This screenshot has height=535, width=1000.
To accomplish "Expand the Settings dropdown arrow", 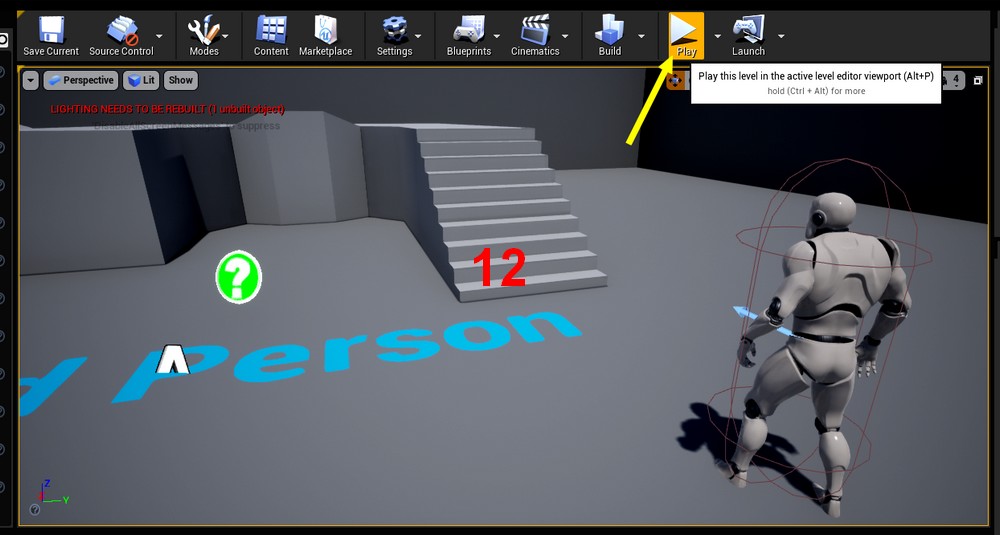I will tap(418, 36).
